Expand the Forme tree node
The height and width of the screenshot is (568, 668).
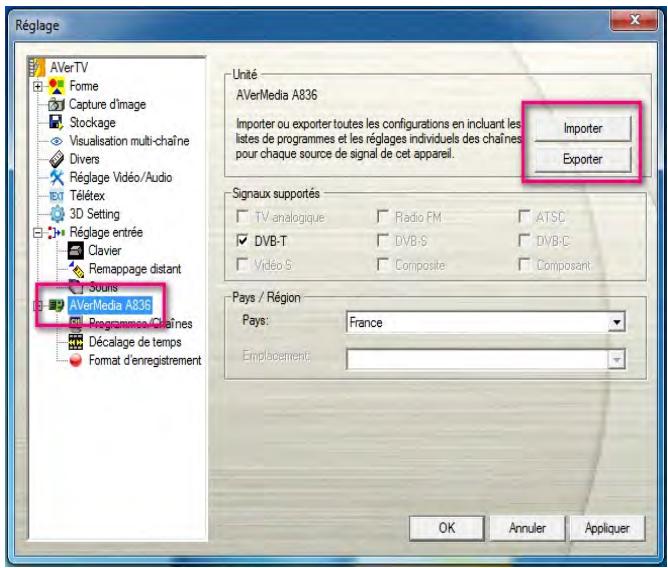pyautogui.click(x=37, y=86)
